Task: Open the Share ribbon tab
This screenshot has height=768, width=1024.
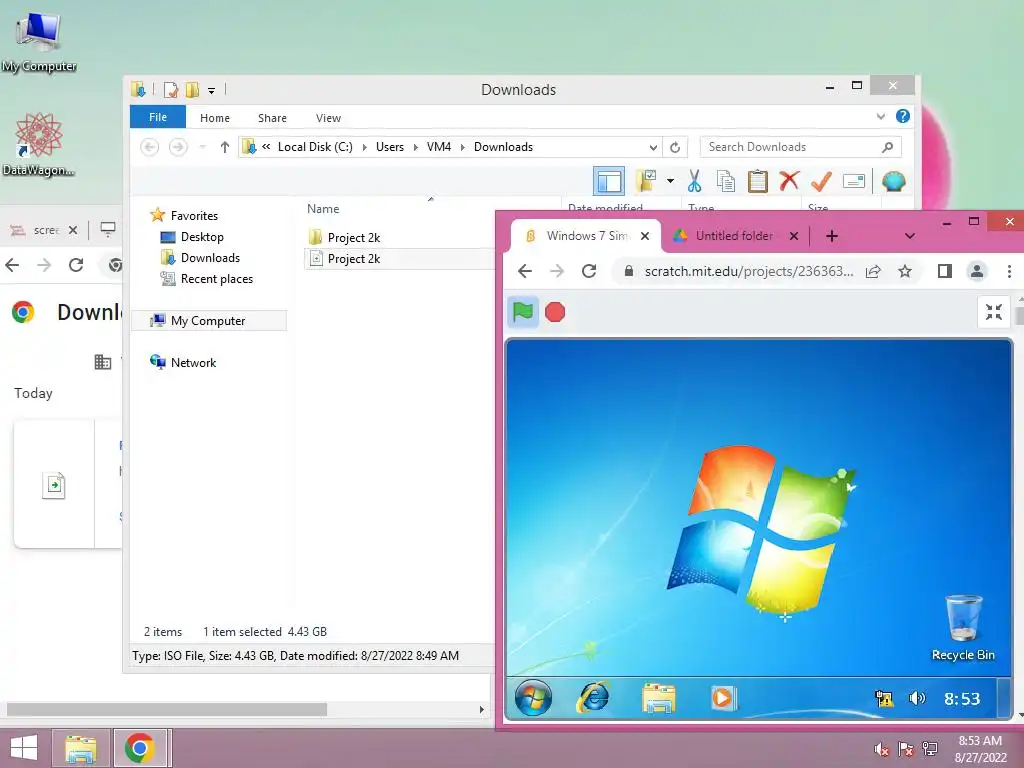Action: 272,118
